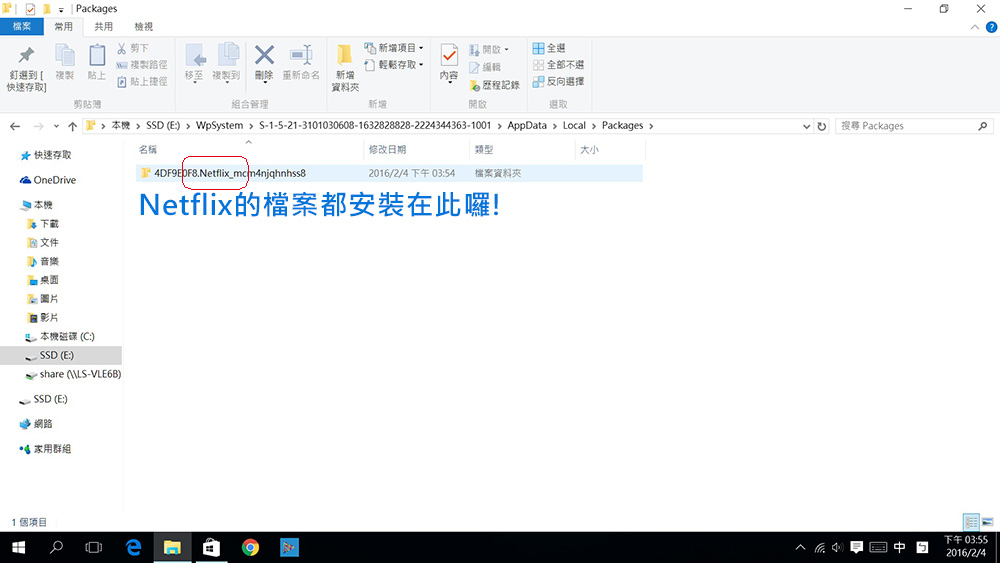Open the File (檔案) tab

(x=22, y=26)
